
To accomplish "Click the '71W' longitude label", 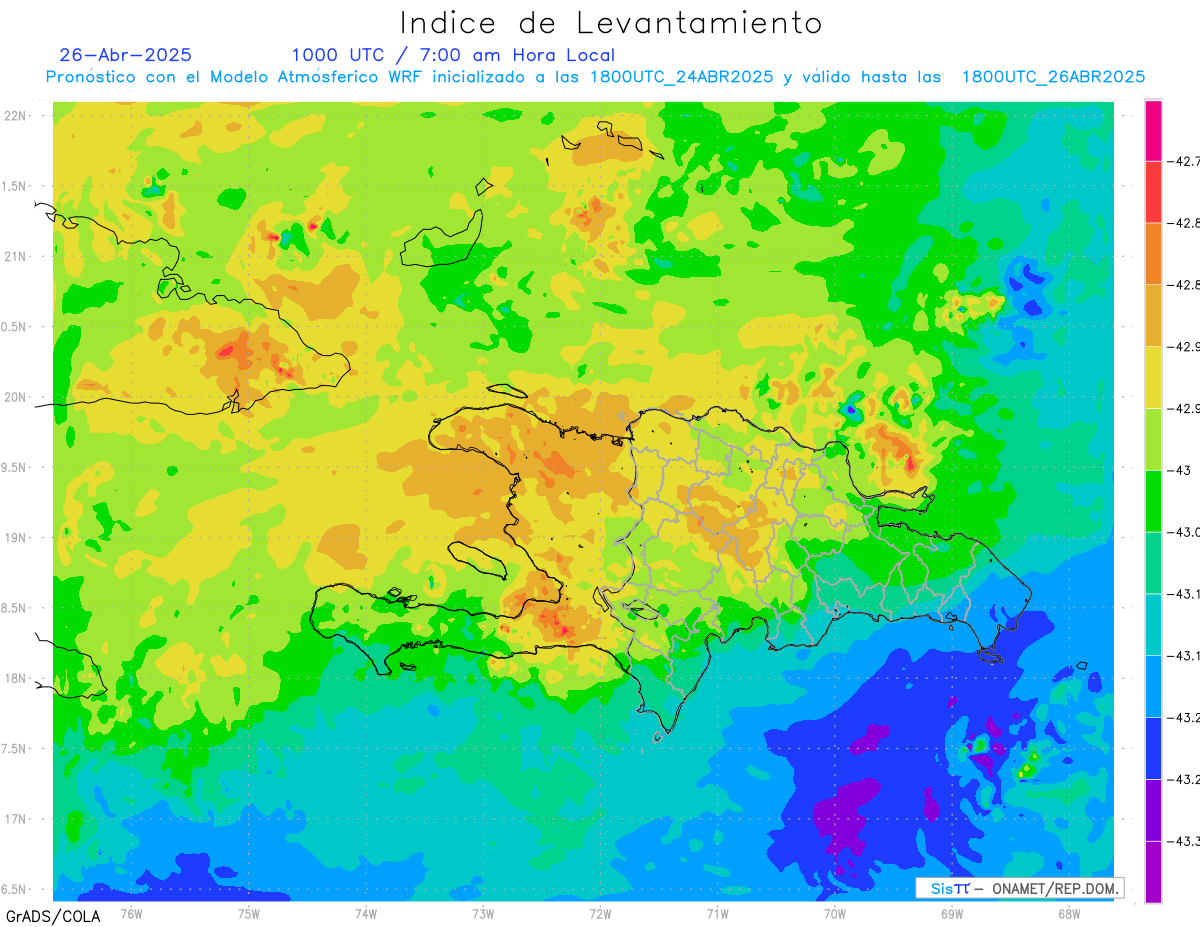I will click(717, 914).
